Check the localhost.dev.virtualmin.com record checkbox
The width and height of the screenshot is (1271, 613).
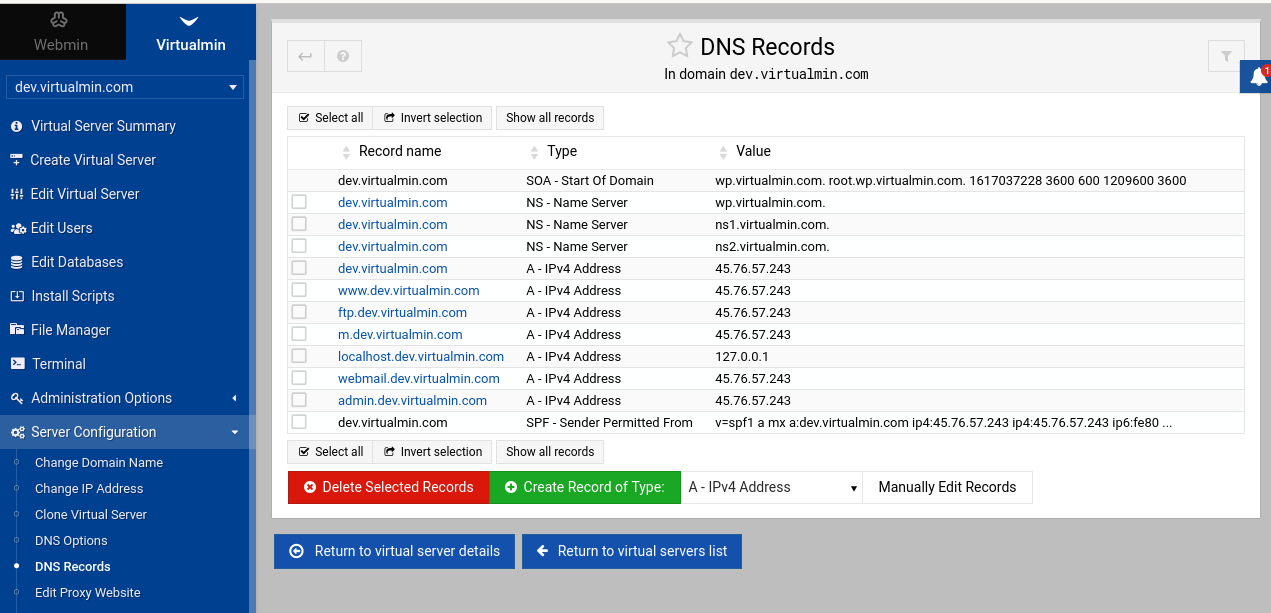click(x=299, y=356)
